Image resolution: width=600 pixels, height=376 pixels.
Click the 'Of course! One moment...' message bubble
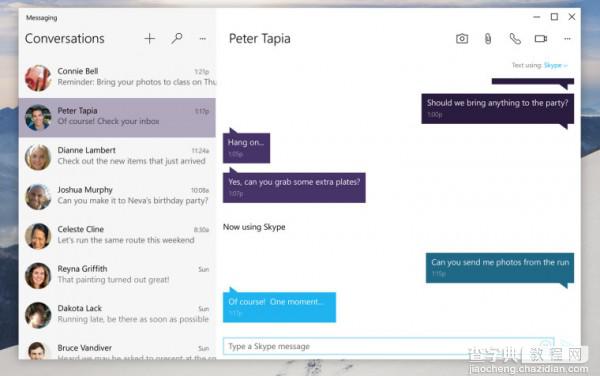279,307
